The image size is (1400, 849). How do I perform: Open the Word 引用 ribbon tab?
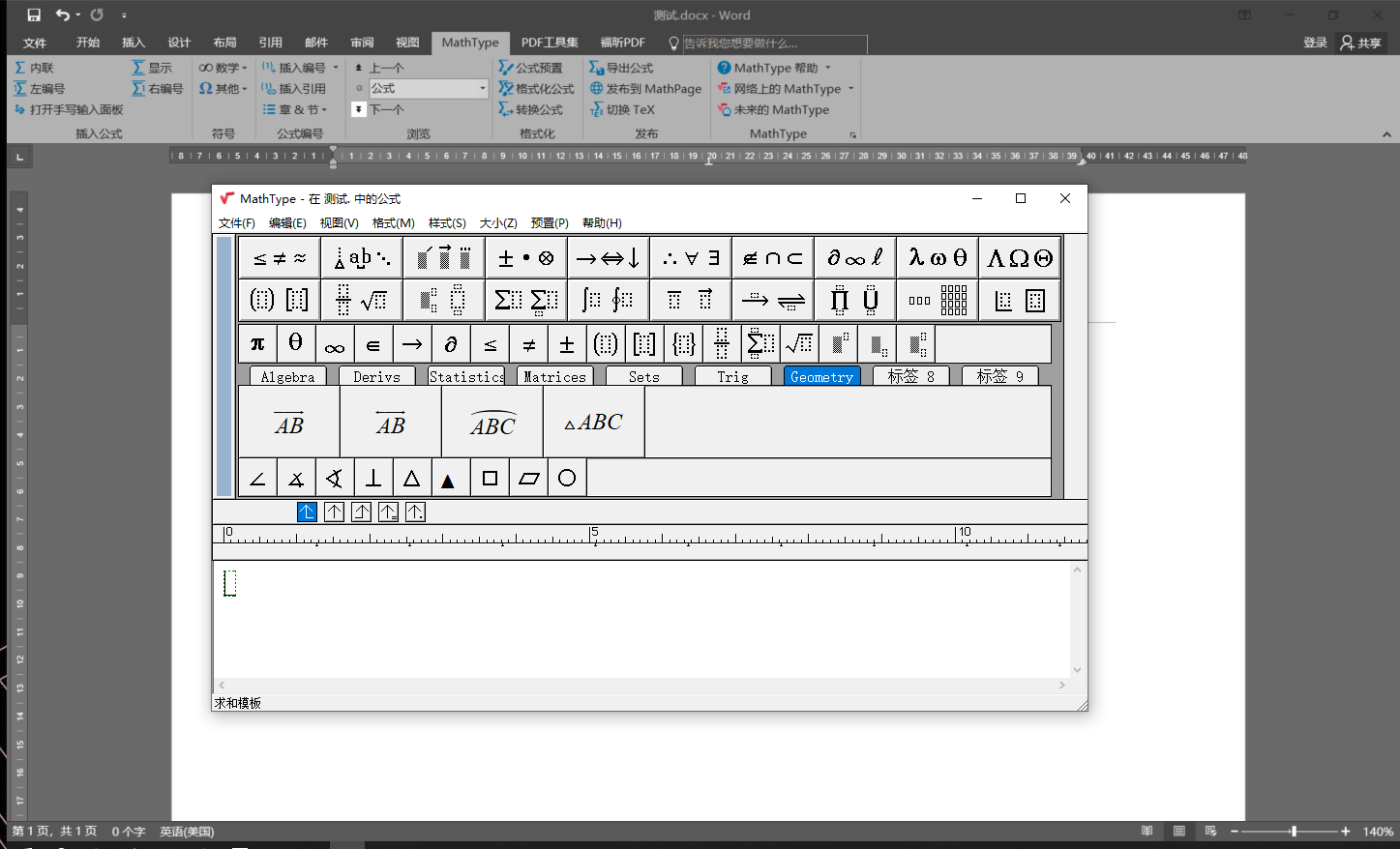(271, 43)
